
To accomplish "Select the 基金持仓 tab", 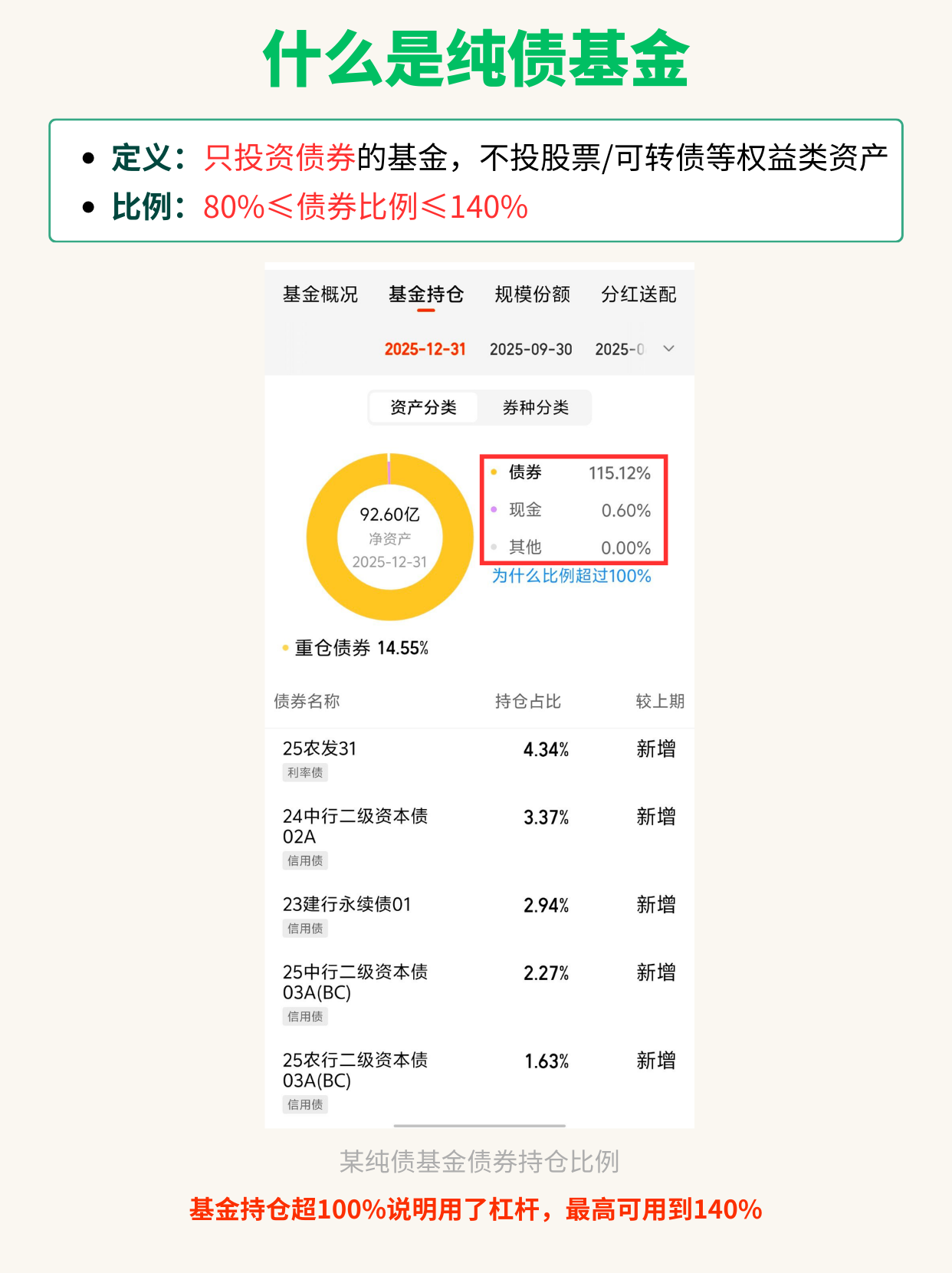I will [426, 294].
